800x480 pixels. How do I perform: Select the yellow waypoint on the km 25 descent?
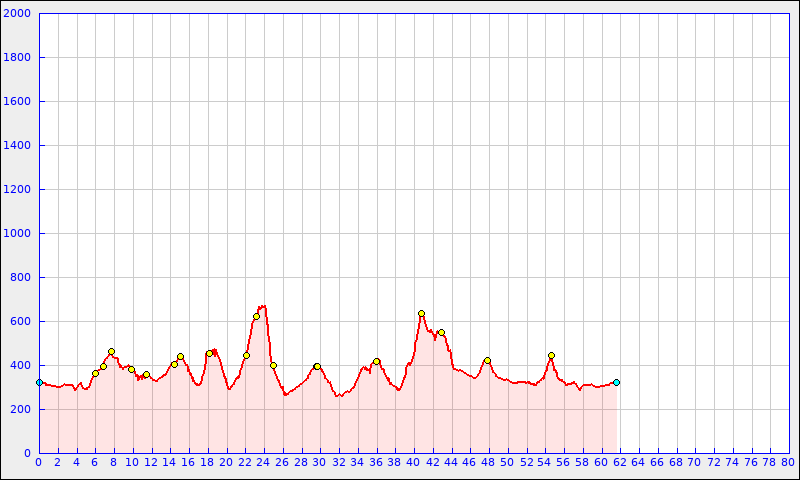(x=273, y=365)
